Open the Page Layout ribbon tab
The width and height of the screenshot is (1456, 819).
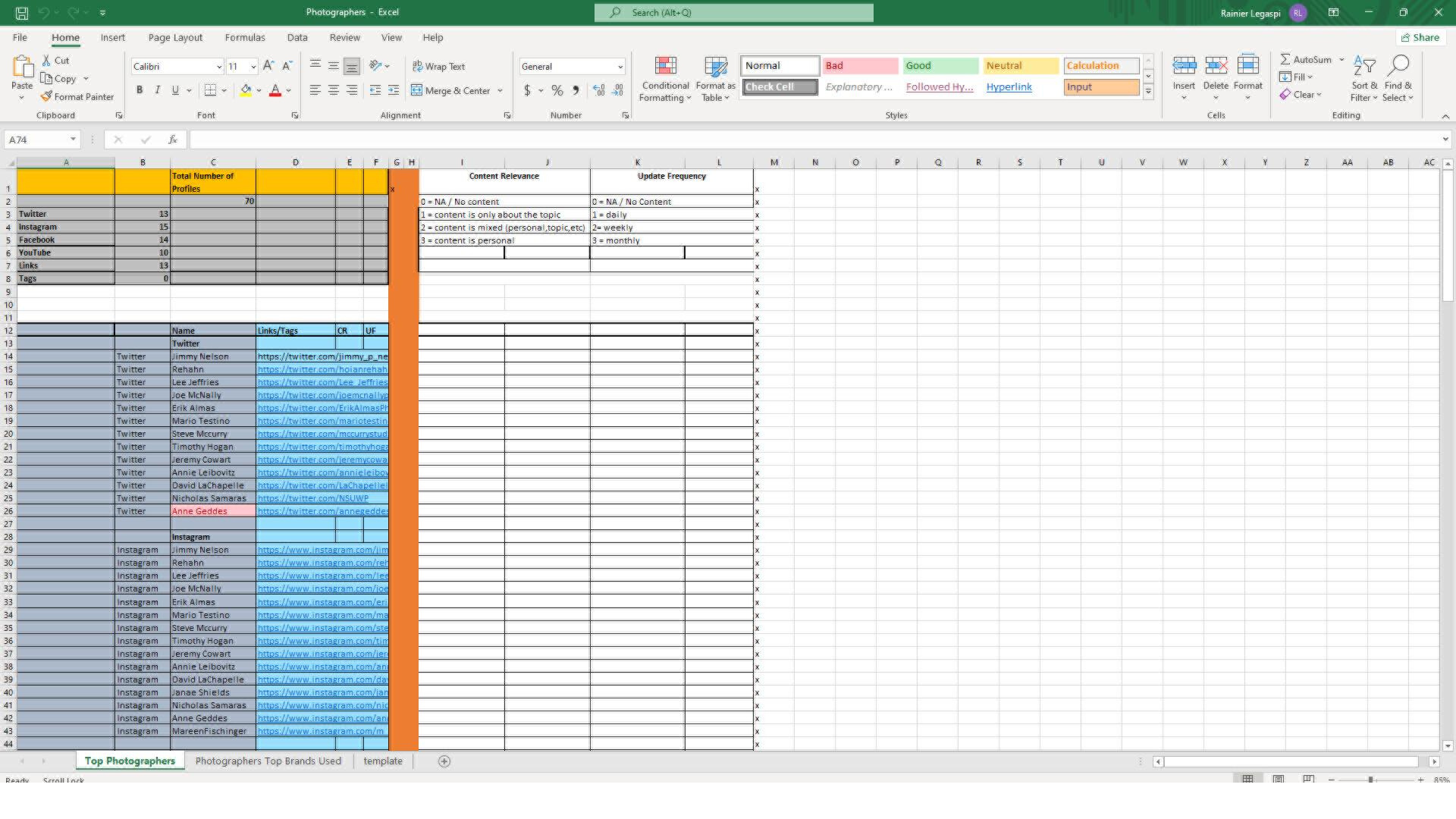(x=175, y=37)
